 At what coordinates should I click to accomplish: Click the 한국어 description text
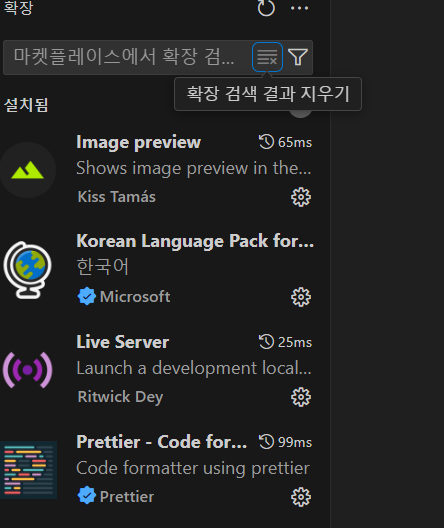102,267
